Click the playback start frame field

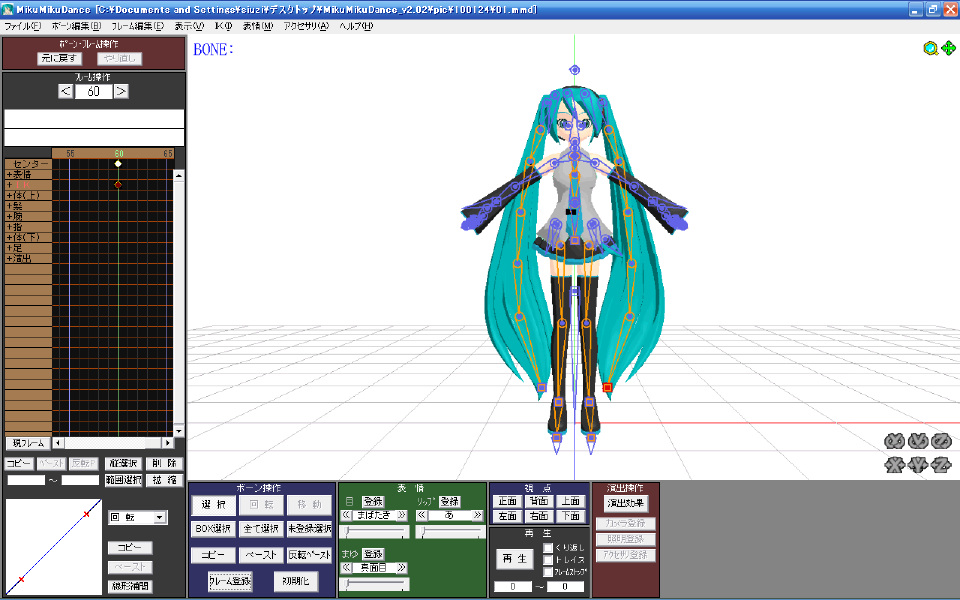(x=513, y=587)
